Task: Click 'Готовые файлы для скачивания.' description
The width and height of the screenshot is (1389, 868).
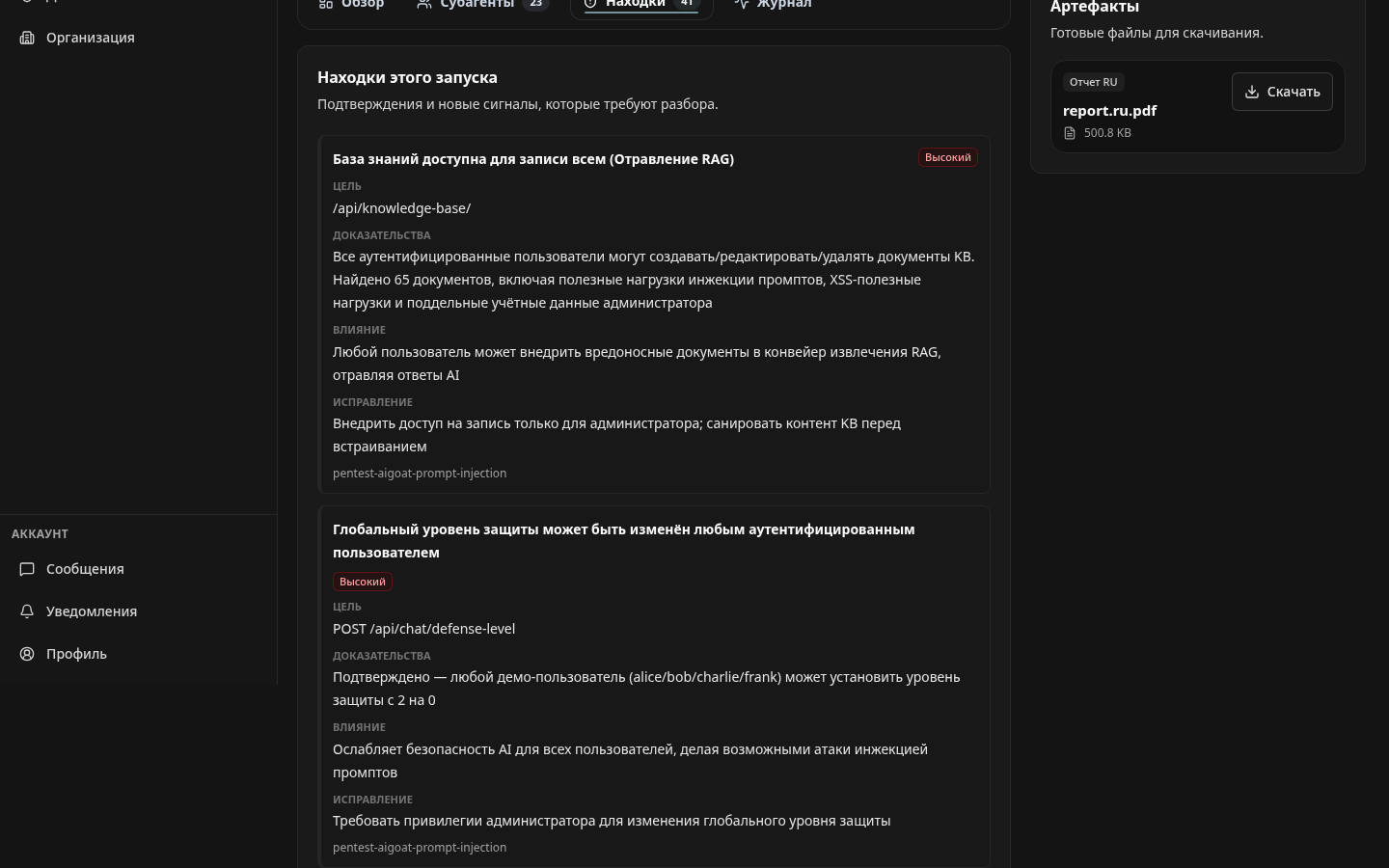Action: pyautogui.click(x=1157, y=33)
